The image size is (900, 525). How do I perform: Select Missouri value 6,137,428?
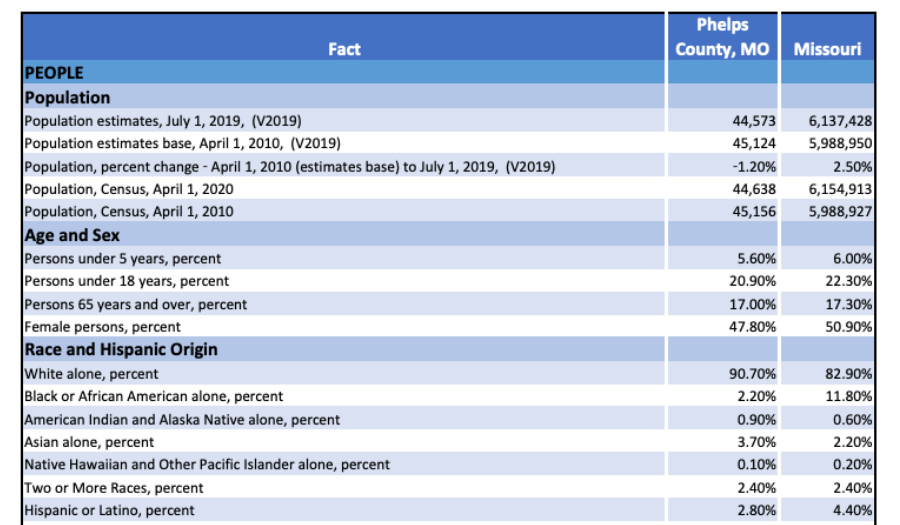840,121
